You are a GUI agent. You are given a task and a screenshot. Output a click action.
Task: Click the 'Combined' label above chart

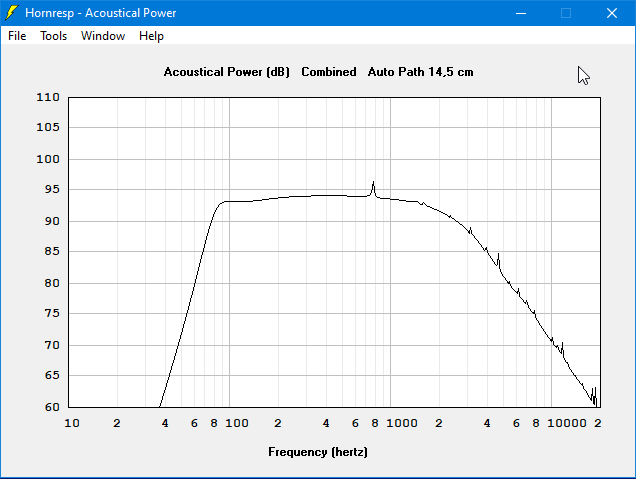329,72
